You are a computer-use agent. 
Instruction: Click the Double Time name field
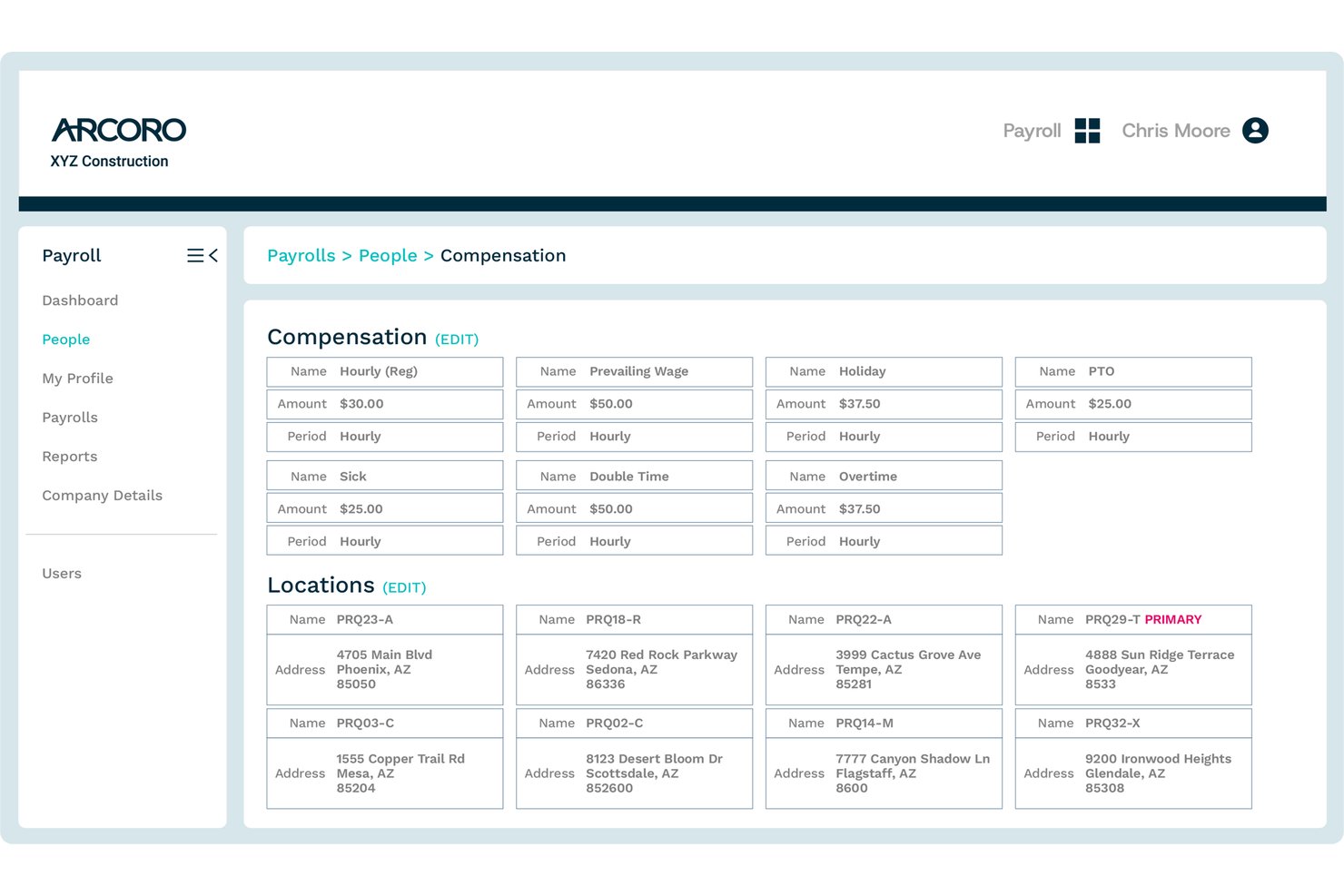pos(635,477)
